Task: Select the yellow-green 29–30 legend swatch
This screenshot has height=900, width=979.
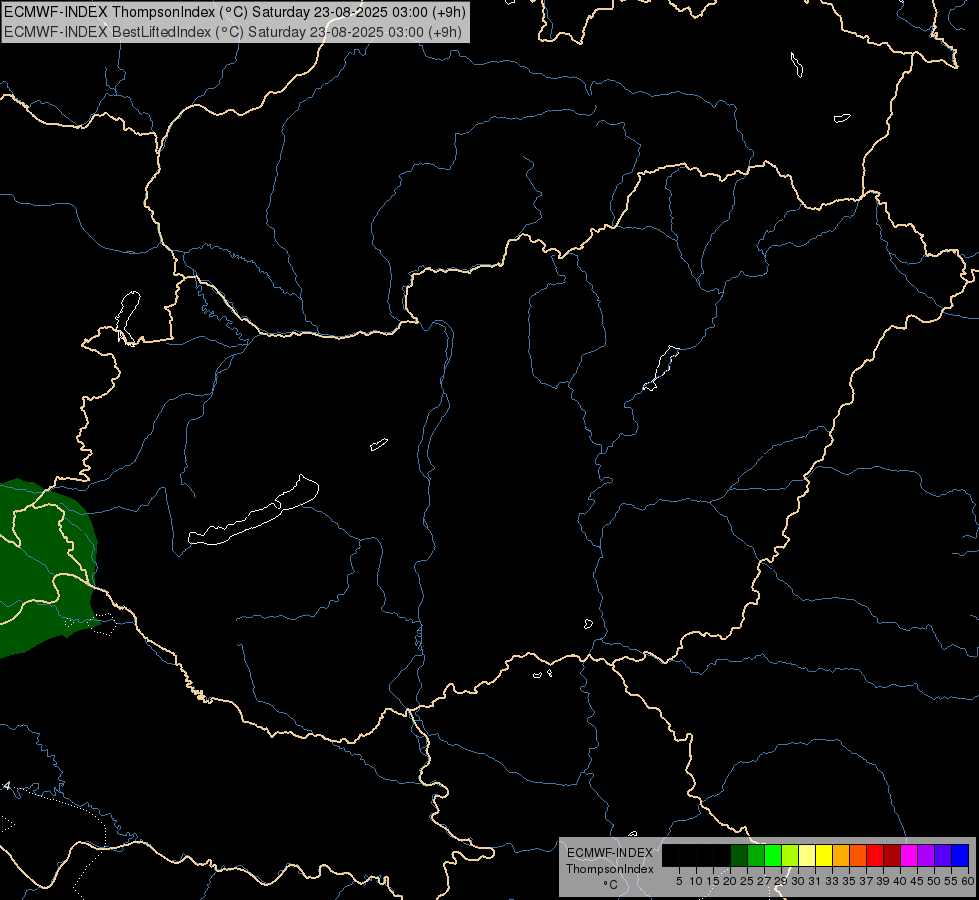Action: (790, 856)
